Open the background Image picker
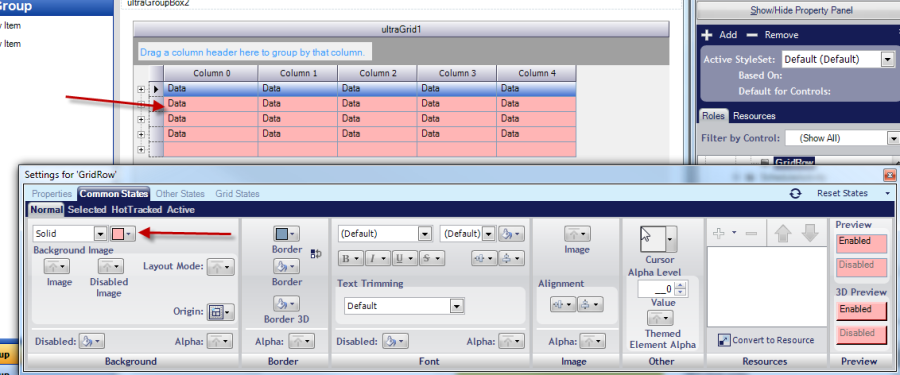This screenshot has width=900, height=375. [x=57, y=267]
